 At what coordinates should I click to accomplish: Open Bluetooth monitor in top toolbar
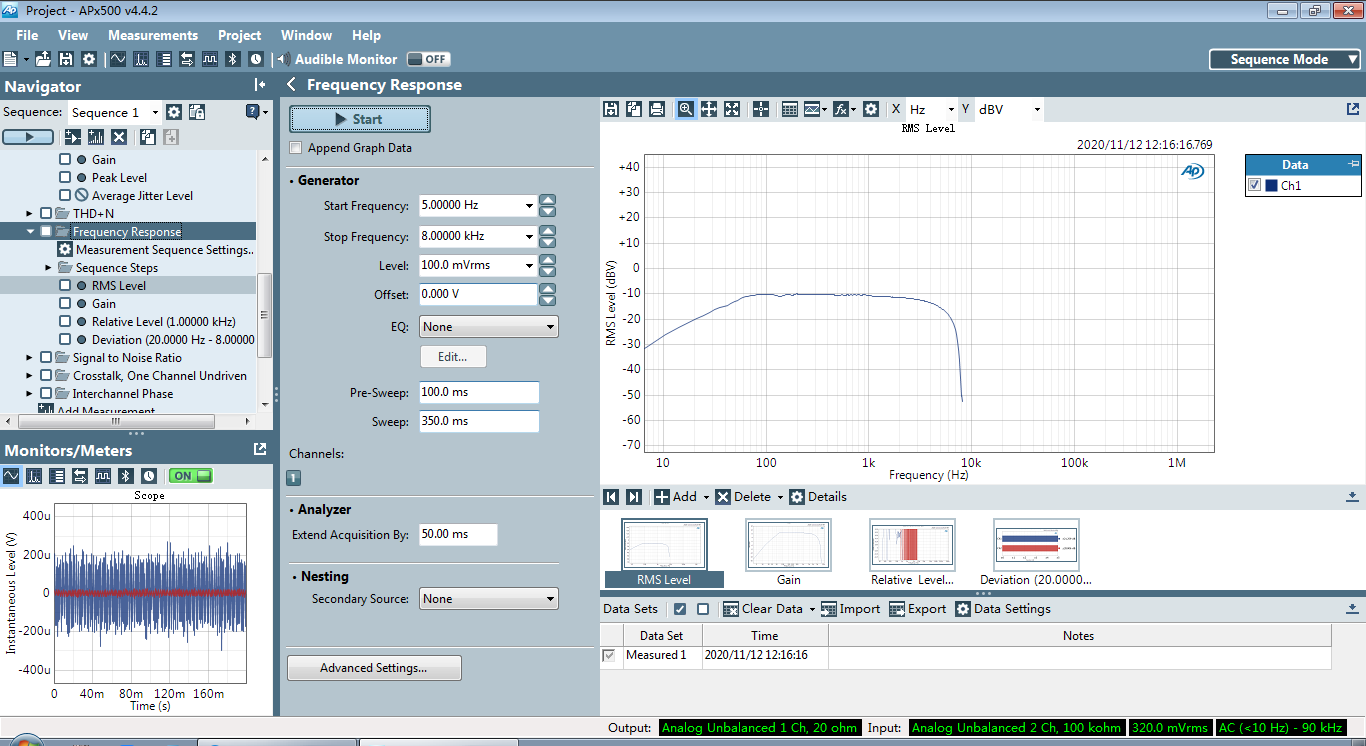point(233,59)
